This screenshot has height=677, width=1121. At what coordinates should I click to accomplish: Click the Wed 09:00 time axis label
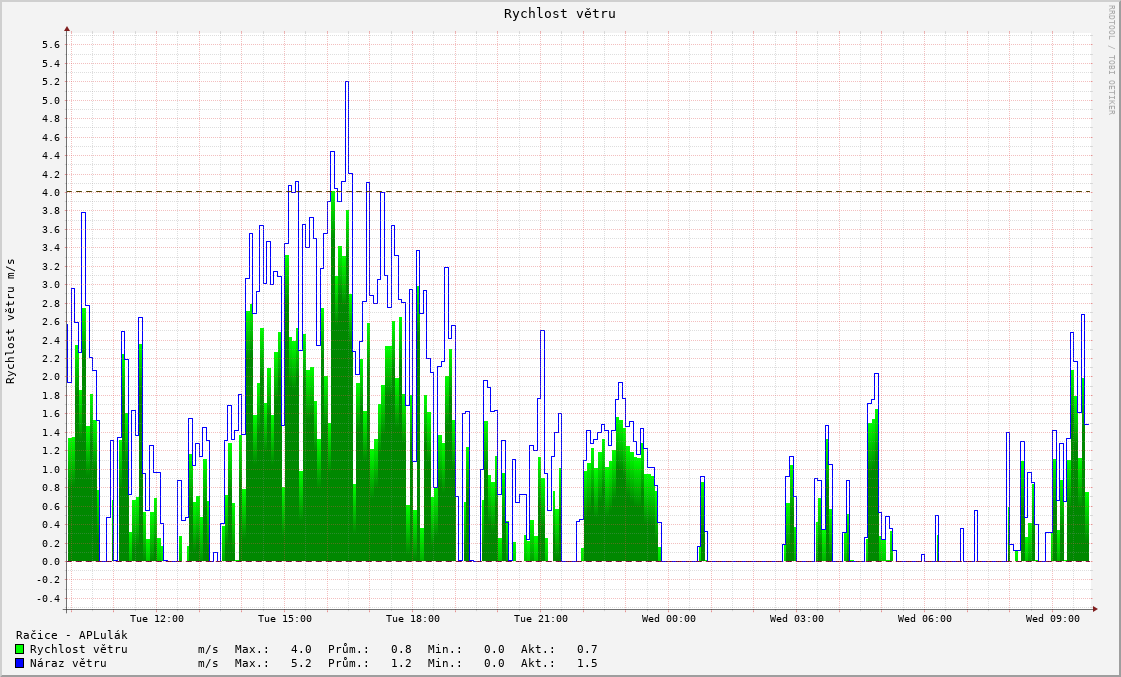pos(1052,618)
